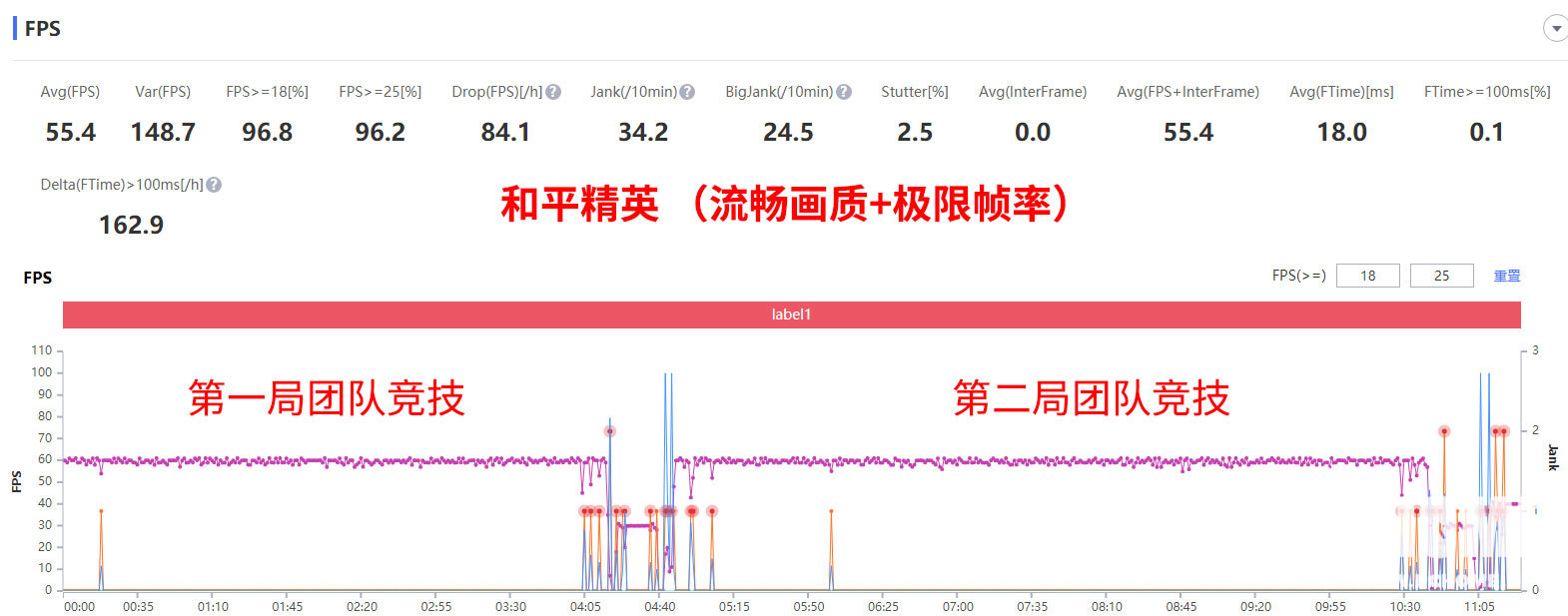Select the red label1 bar
The image size is (1568, 616).
(791, 314)
